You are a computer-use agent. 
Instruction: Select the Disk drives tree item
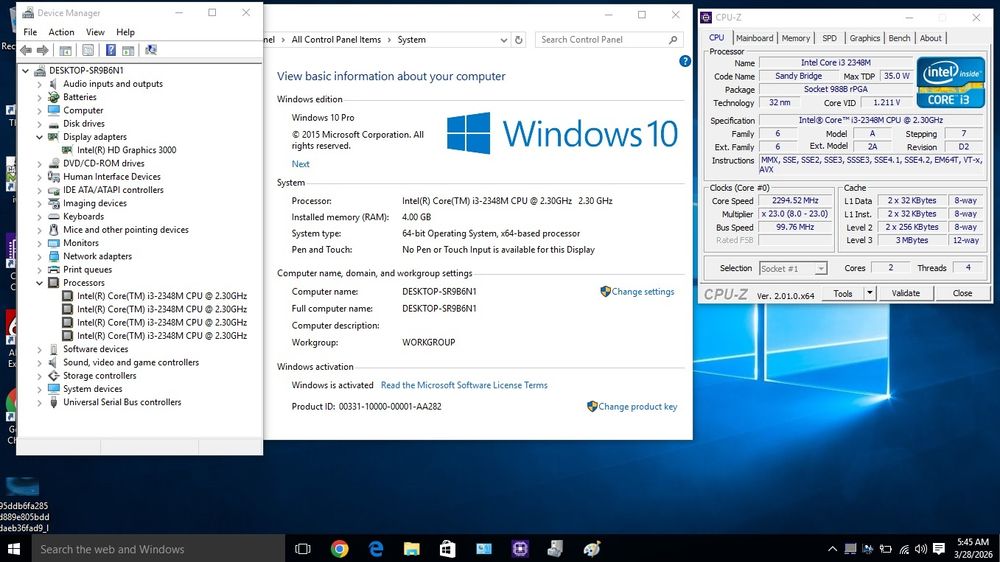[x=84, y=124]
